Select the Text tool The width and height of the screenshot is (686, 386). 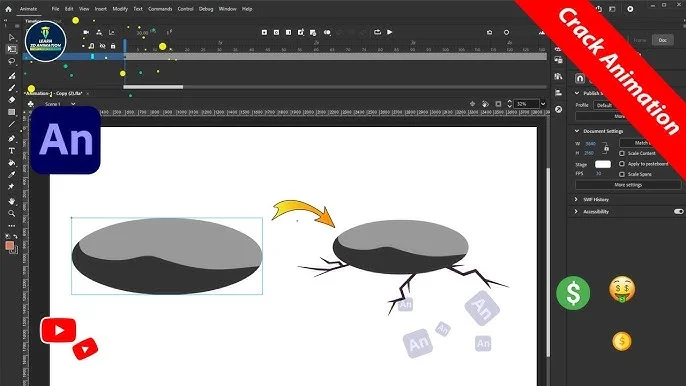point(12,151)
